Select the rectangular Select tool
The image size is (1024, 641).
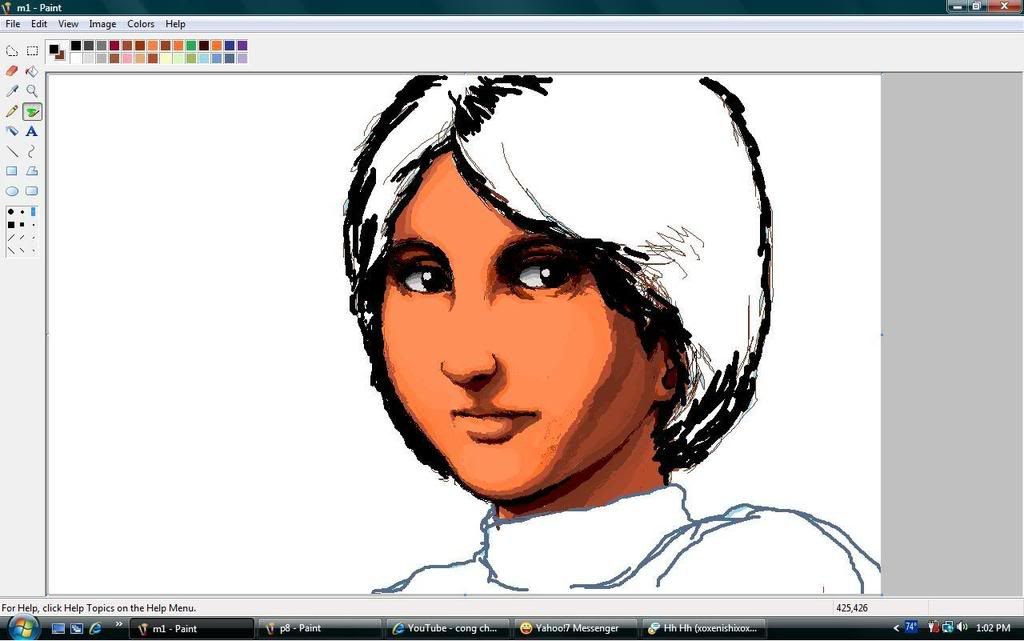coord(32,50)
